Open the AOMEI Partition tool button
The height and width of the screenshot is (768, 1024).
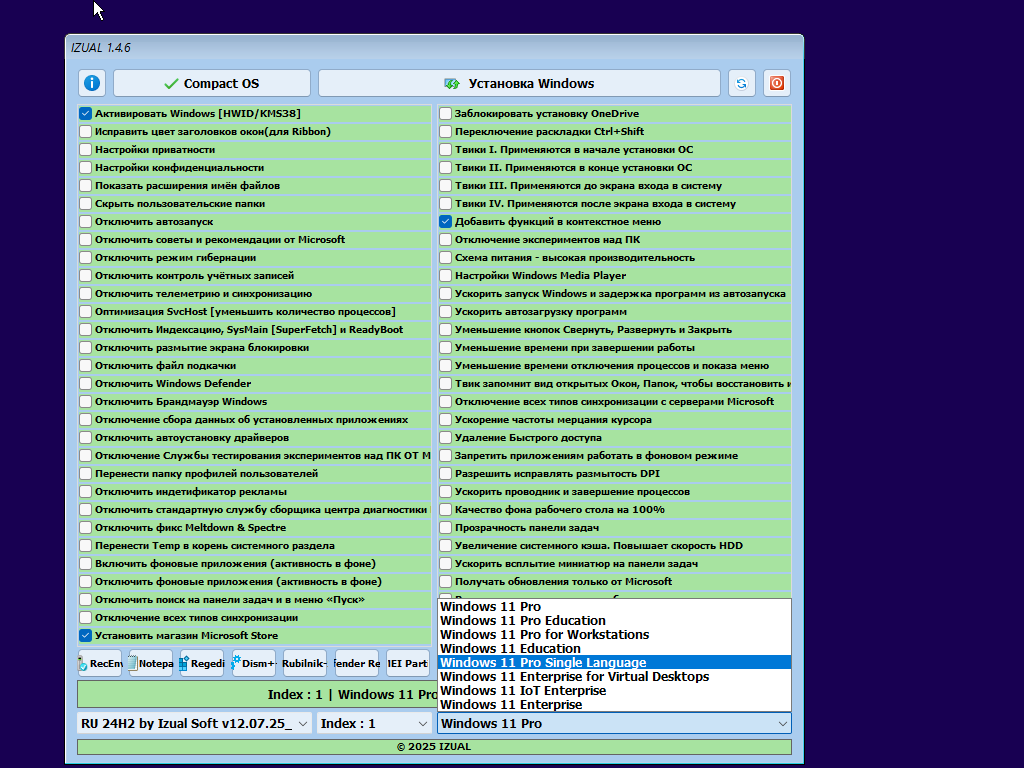pyautogui.click(x=408, y=663)
